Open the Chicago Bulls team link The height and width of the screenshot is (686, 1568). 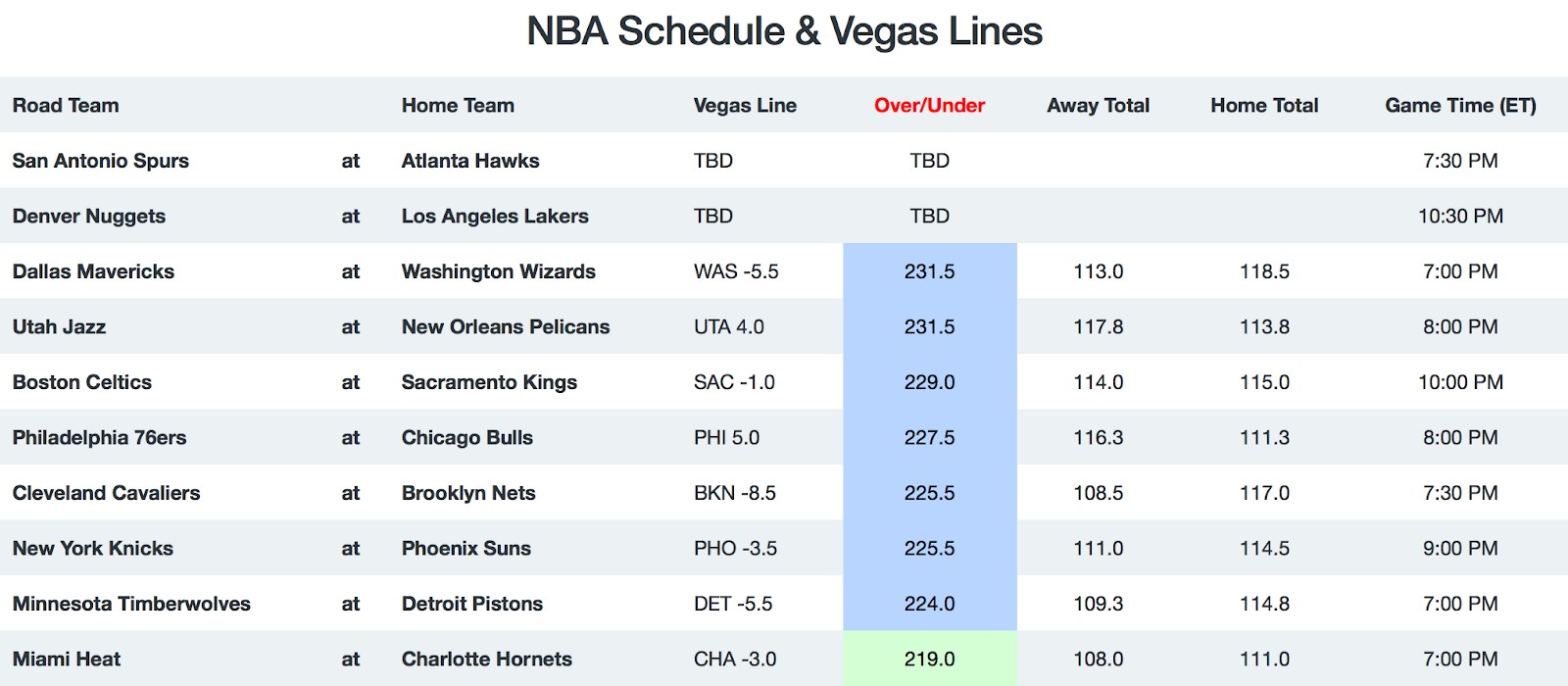click(467, 438)
